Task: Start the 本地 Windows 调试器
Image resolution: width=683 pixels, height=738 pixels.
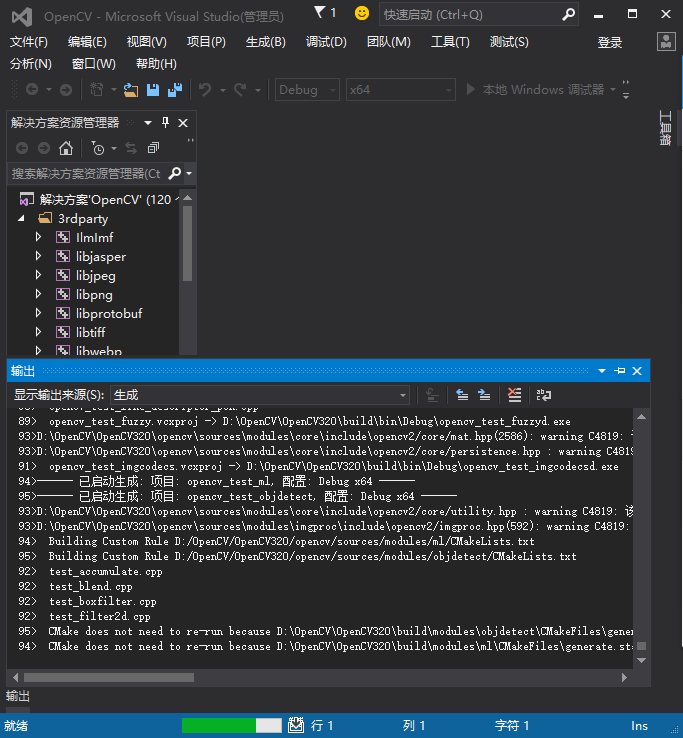Action: pos(535,89)
